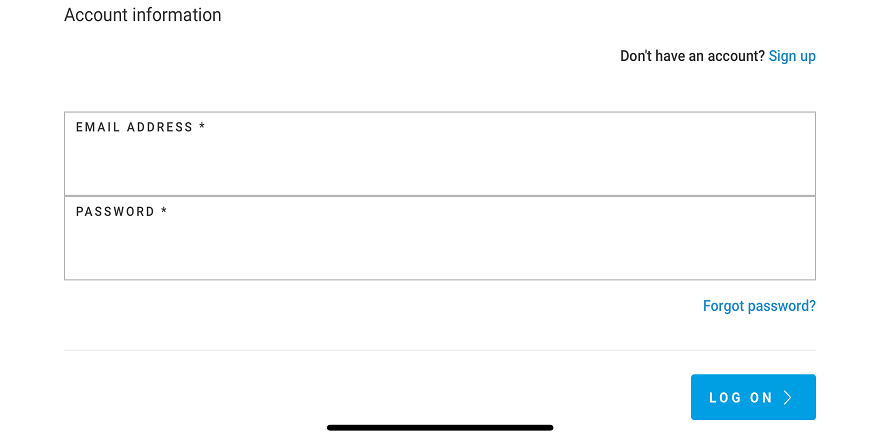Screen dimensions: 880x440
Task: Click the asterisk beside Password label
Action: pyautogui.click(x=164, y=212)
